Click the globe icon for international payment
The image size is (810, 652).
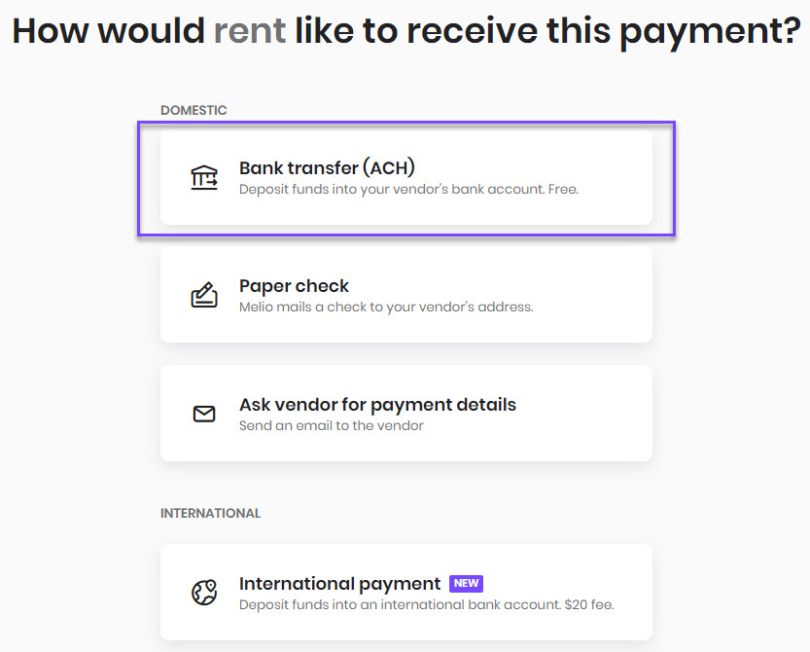coord(204,592)
